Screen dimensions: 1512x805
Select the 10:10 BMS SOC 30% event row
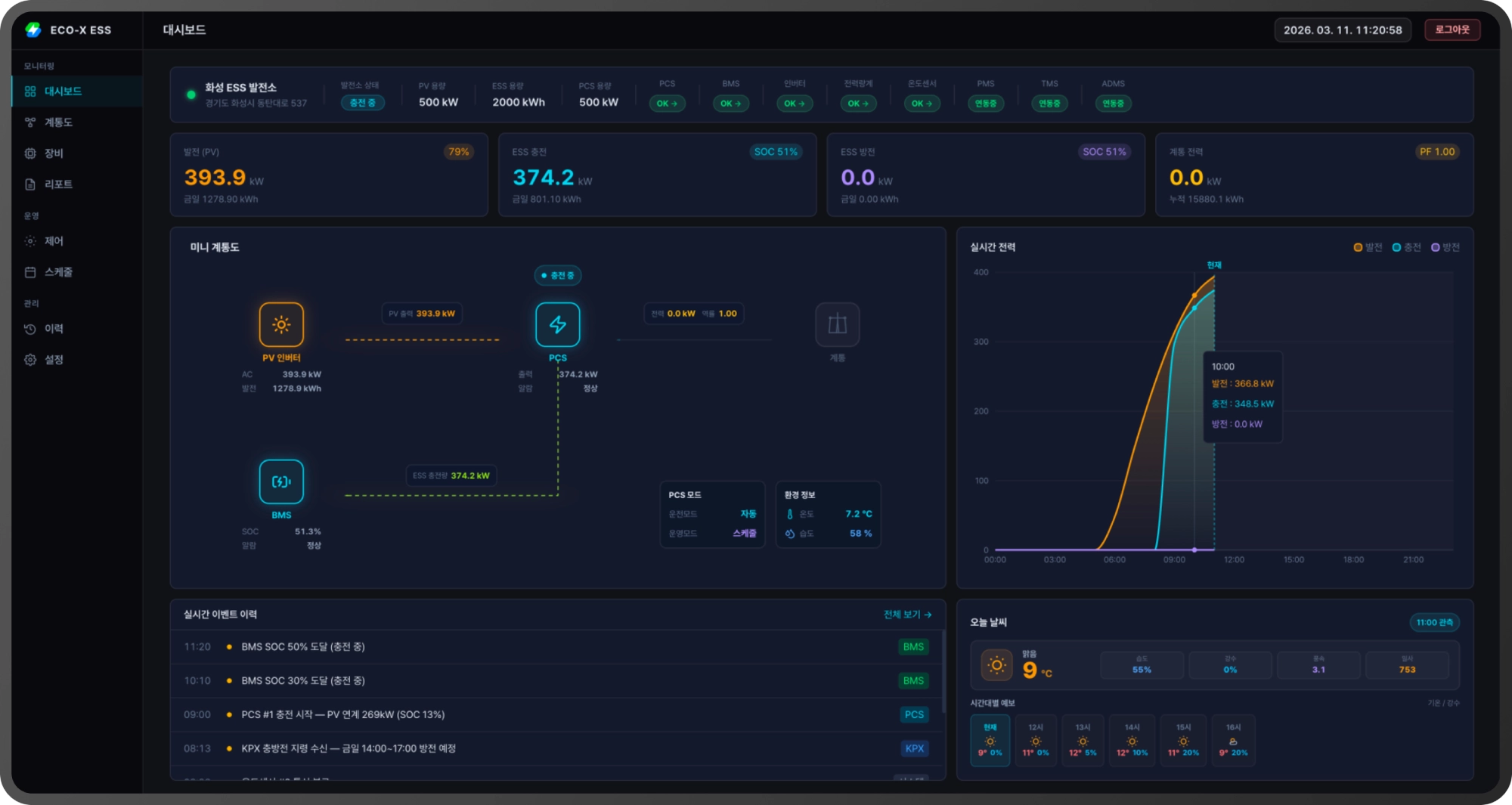(557, 680)
